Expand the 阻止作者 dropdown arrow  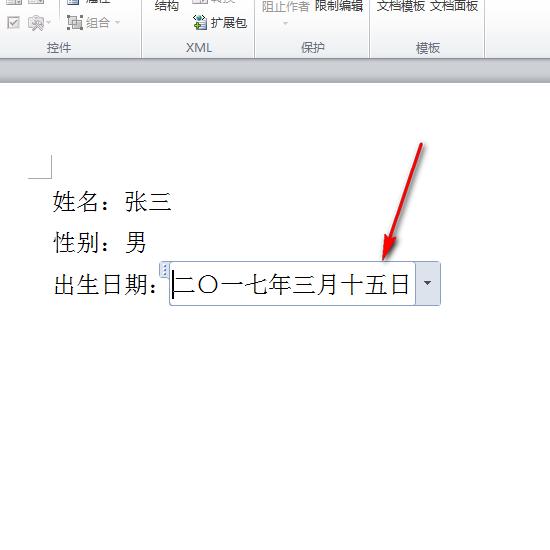pyautogui.click(x=286, y=24)
